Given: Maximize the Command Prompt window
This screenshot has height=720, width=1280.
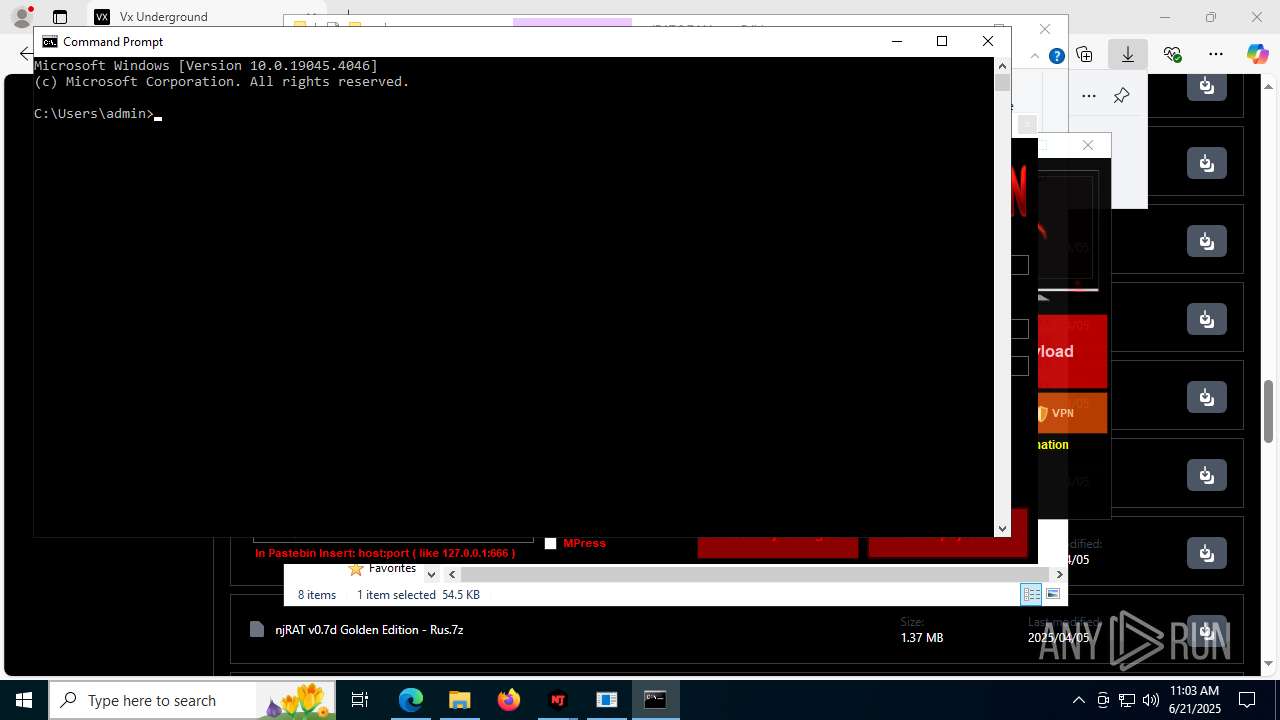Looking at the screenshot, I should [941, 41].
